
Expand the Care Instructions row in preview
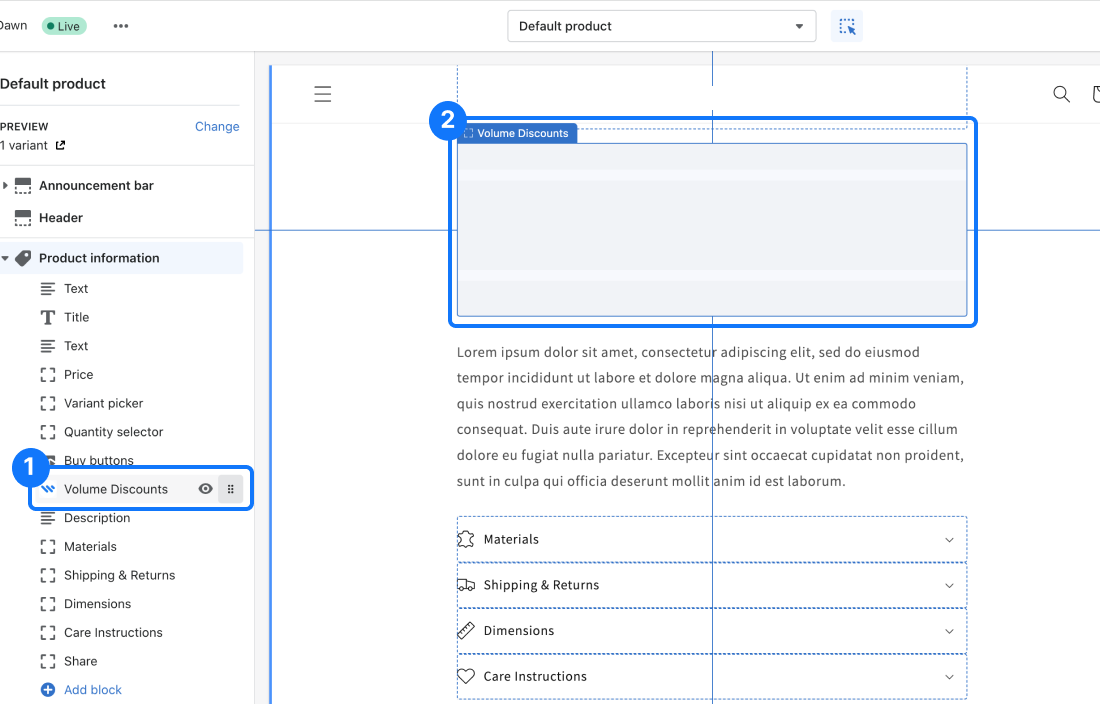coord(711,676)
